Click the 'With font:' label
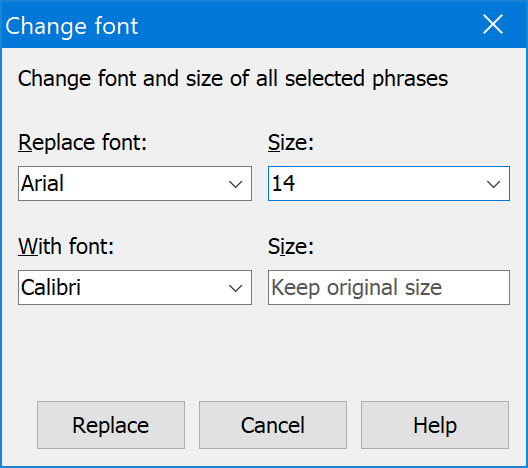The width and height of the screenshot is (528, 468). pyautogui.click(x=66, y=246)
